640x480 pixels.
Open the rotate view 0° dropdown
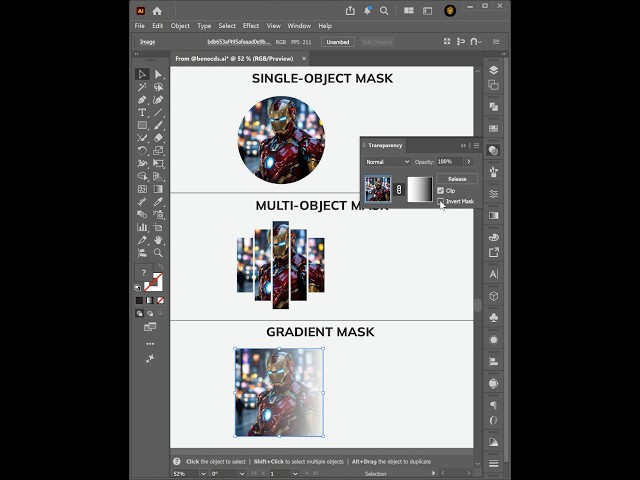(x=242, y=474)
